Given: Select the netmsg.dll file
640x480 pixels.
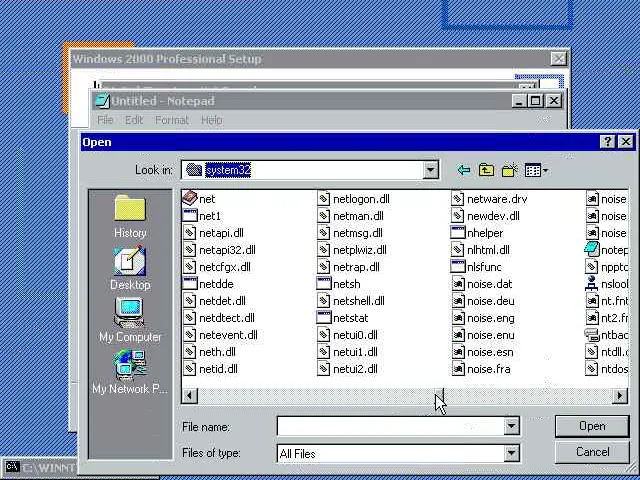Looking at the screenshot, I should coord(350,233).
